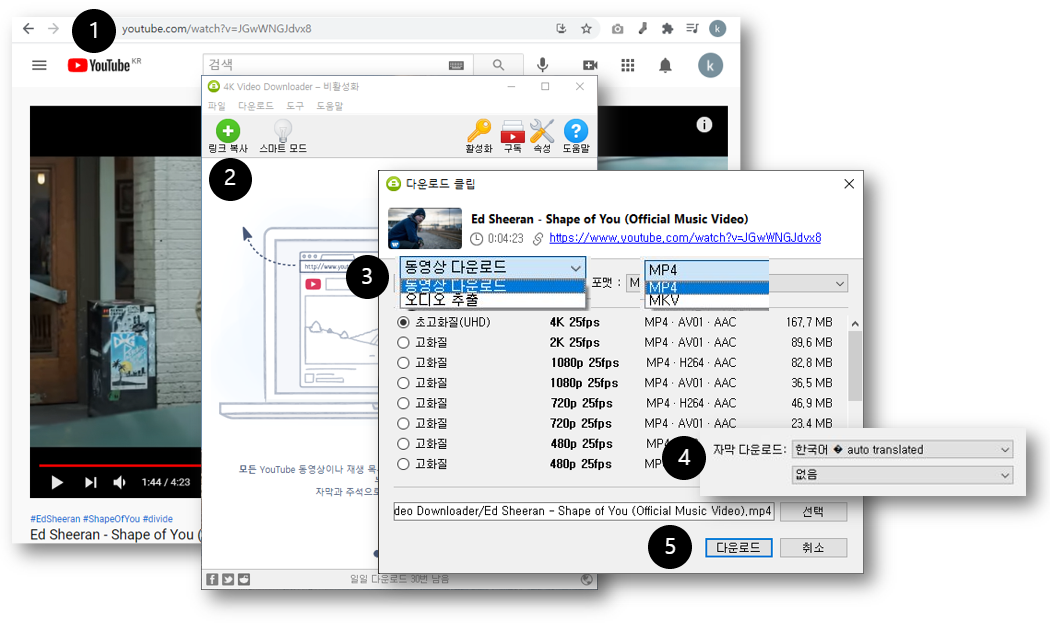Click the YouTube video progress bar
The width and height of the screenshot is (1050, 625).
[x=119, y=464]
